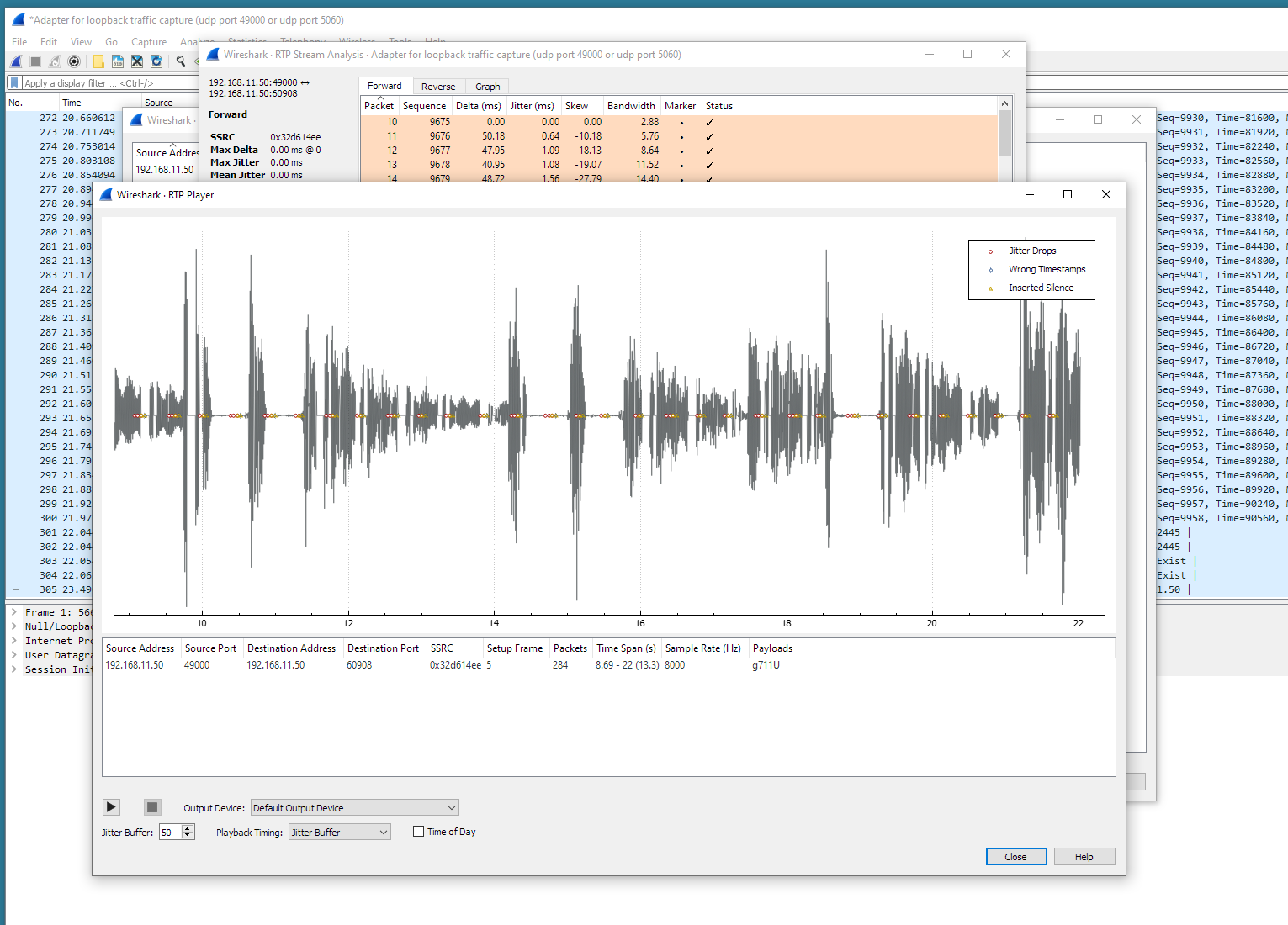Open display filter bookmarks

[x=13, y=82]
